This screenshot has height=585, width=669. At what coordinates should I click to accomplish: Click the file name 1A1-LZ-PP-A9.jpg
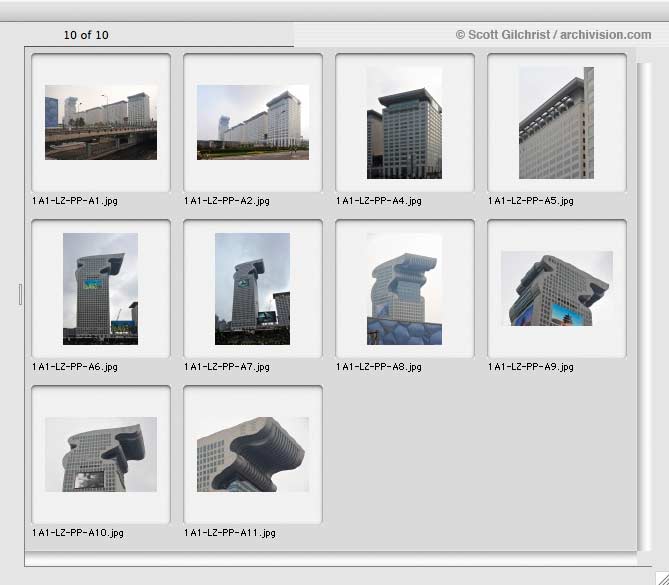(531, 367)
